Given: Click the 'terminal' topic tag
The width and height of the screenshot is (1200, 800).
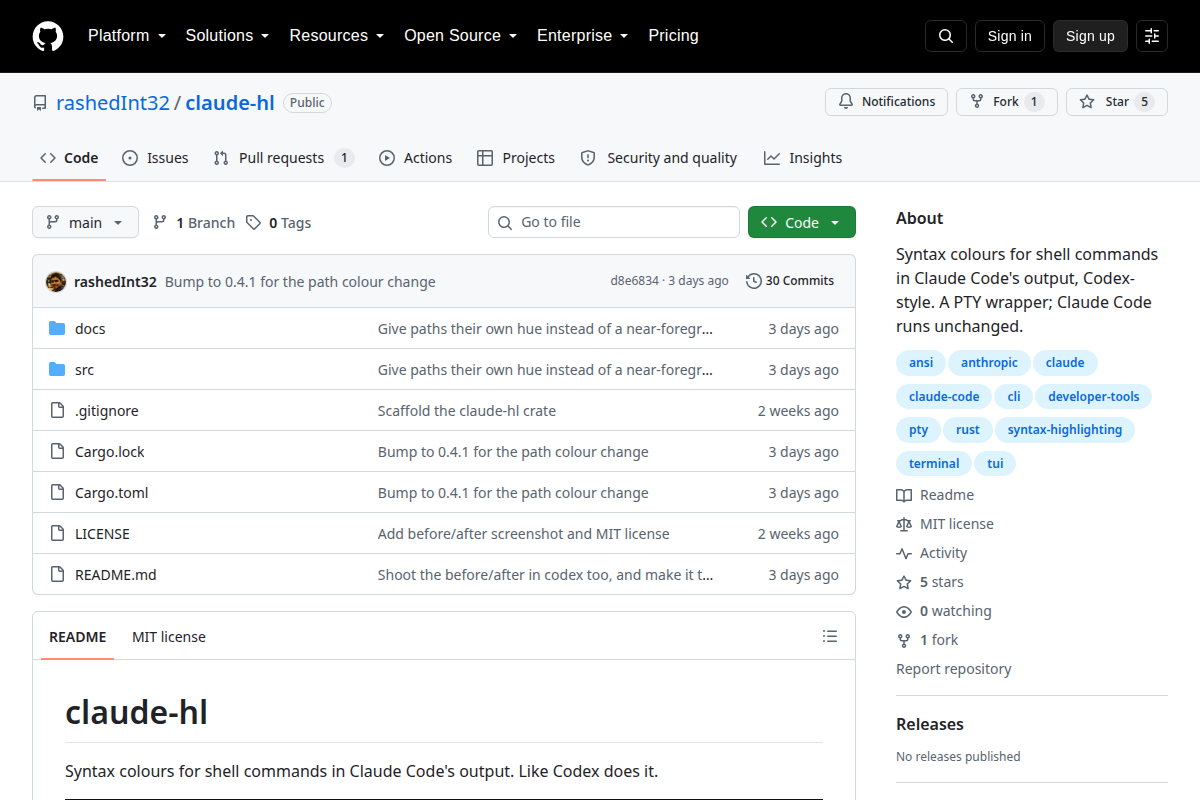Looking at the screenshot, I should 934,464.
